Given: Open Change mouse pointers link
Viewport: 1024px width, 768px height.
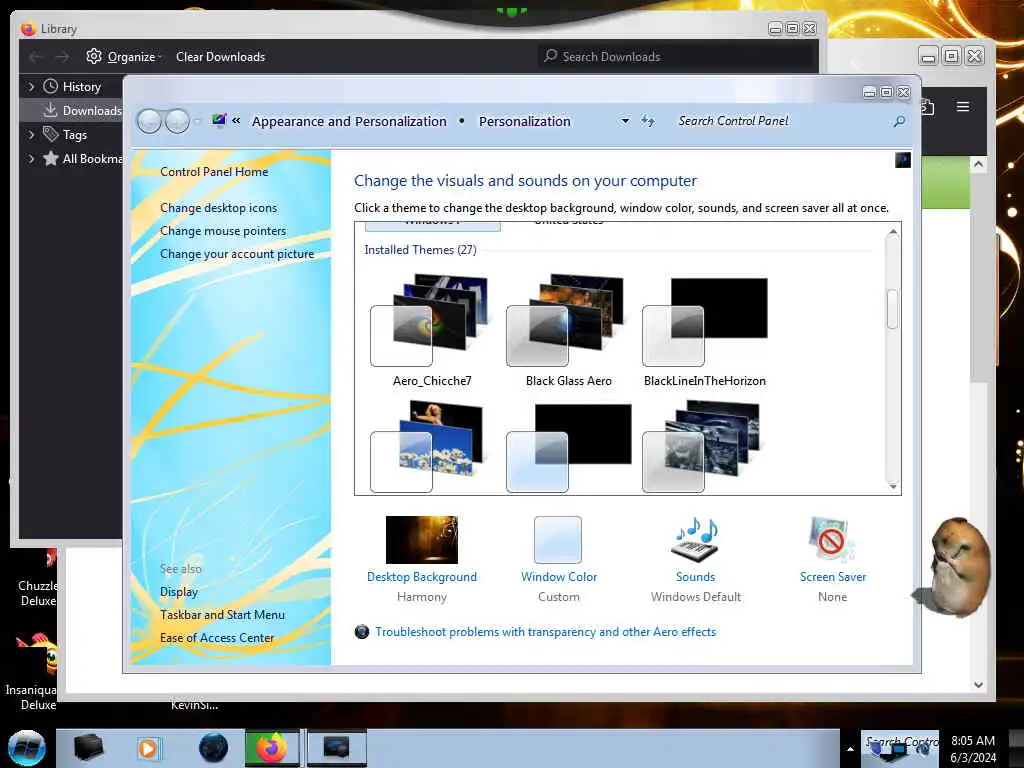Looking at the screenshot, I should tap(223, 231).
